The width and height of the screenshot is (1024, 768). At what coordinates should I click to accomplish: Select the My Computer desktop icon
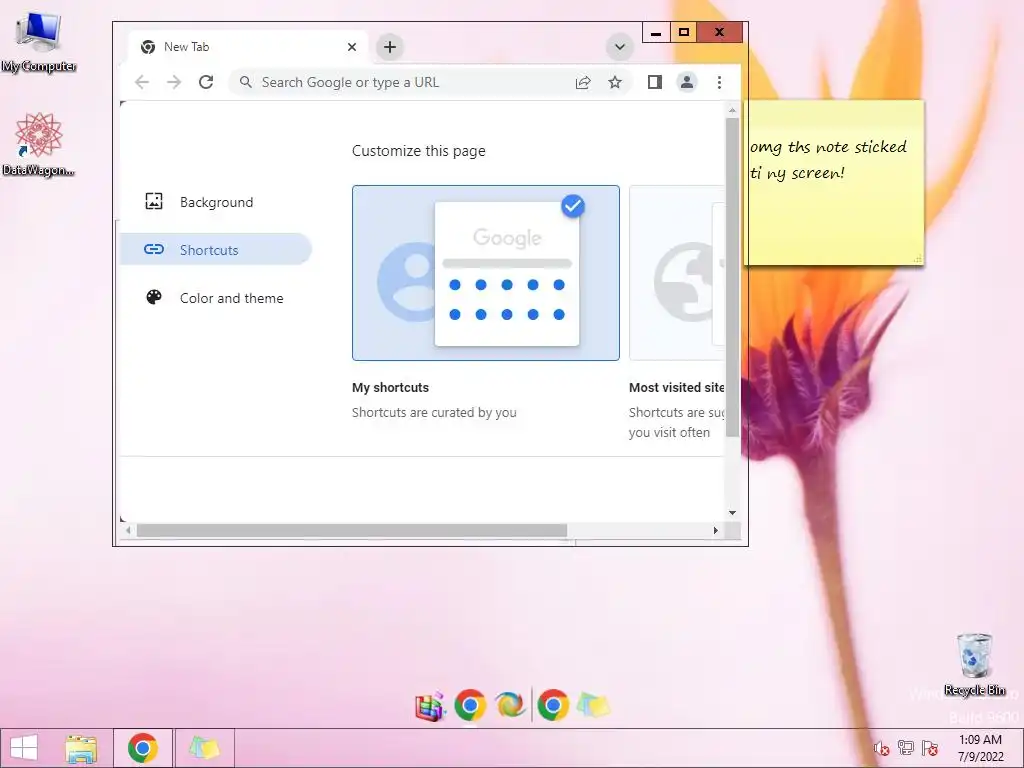[x=39, y=42]
